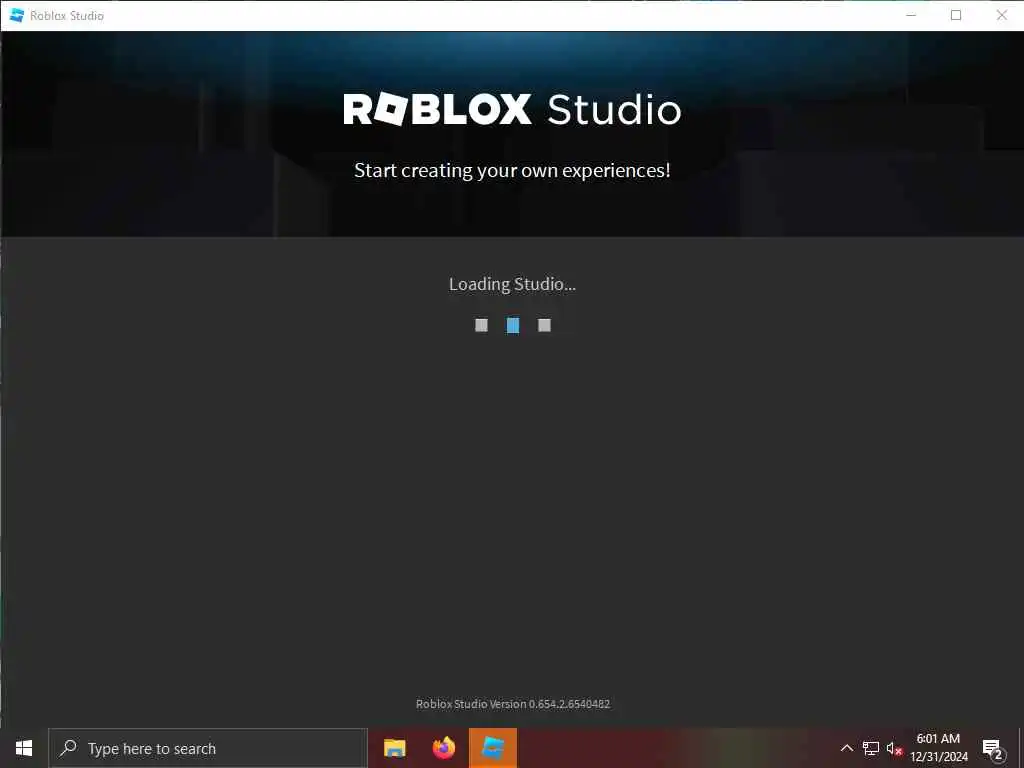This screenshot has width=1024, height=768.
Task: Click the 12/31/2024 date in taskbar
Action: pos(939,757)
